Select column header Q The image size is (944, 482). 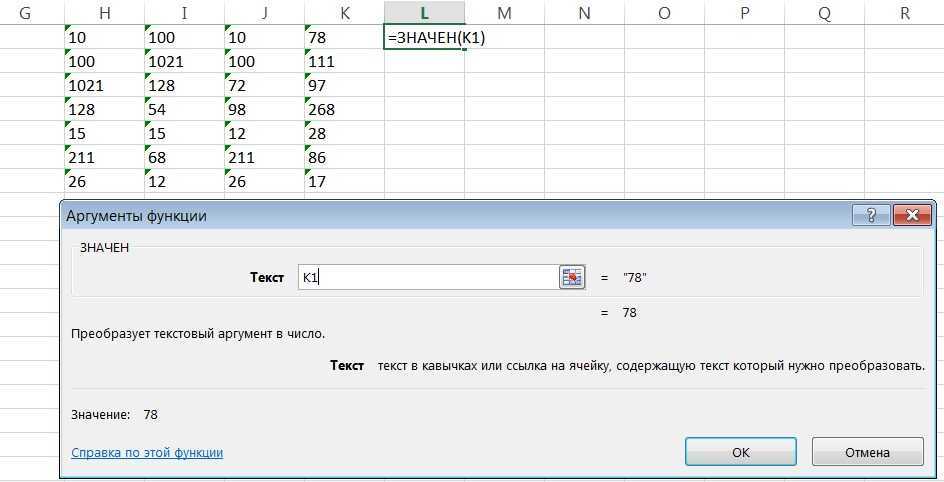[825, 13]
